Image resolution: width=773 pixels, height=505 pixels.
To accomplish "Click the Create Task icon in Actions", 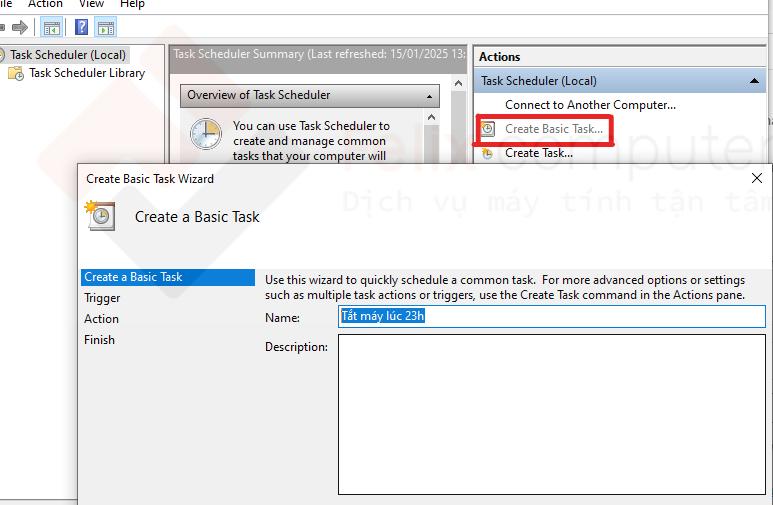I will pyautogui.click(x=487, y=153).
